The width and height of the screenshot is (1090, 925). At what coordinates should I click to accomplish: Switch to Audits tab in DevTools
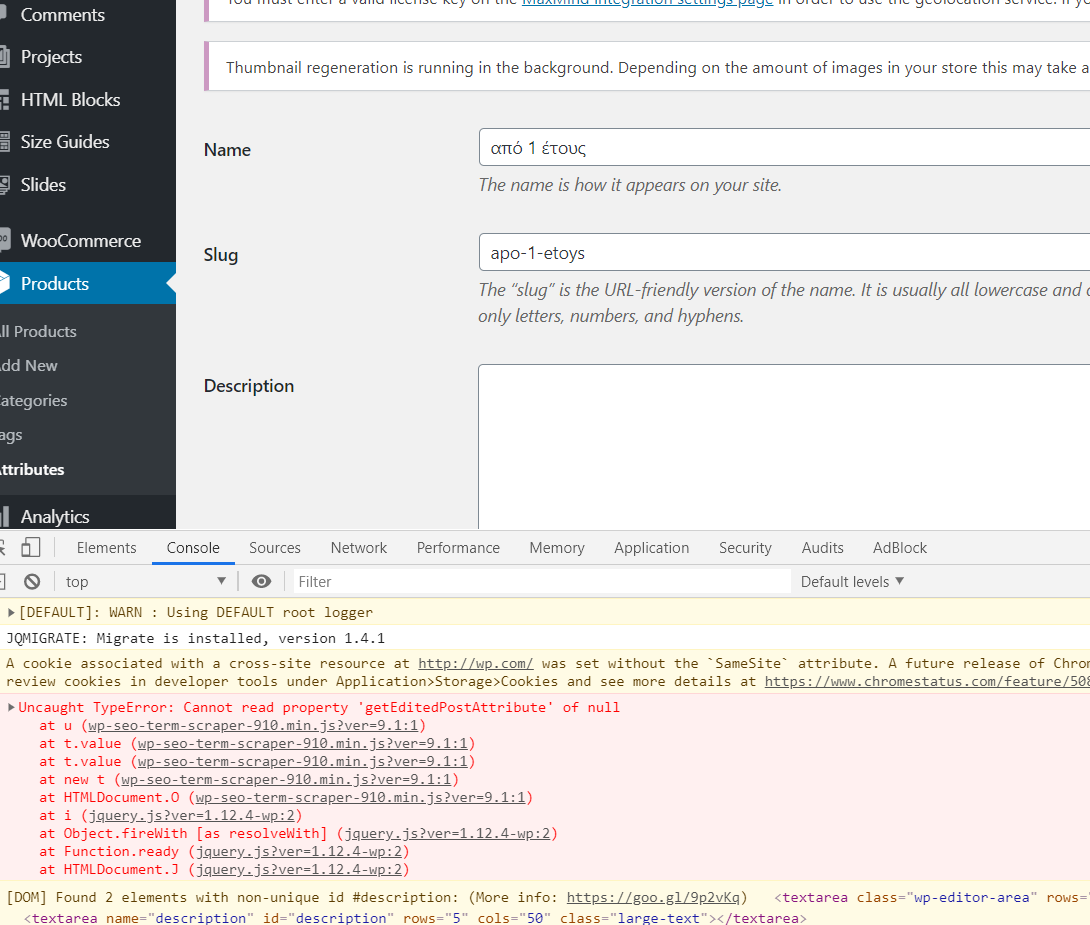pyautogui.click(x=822, y=548)
